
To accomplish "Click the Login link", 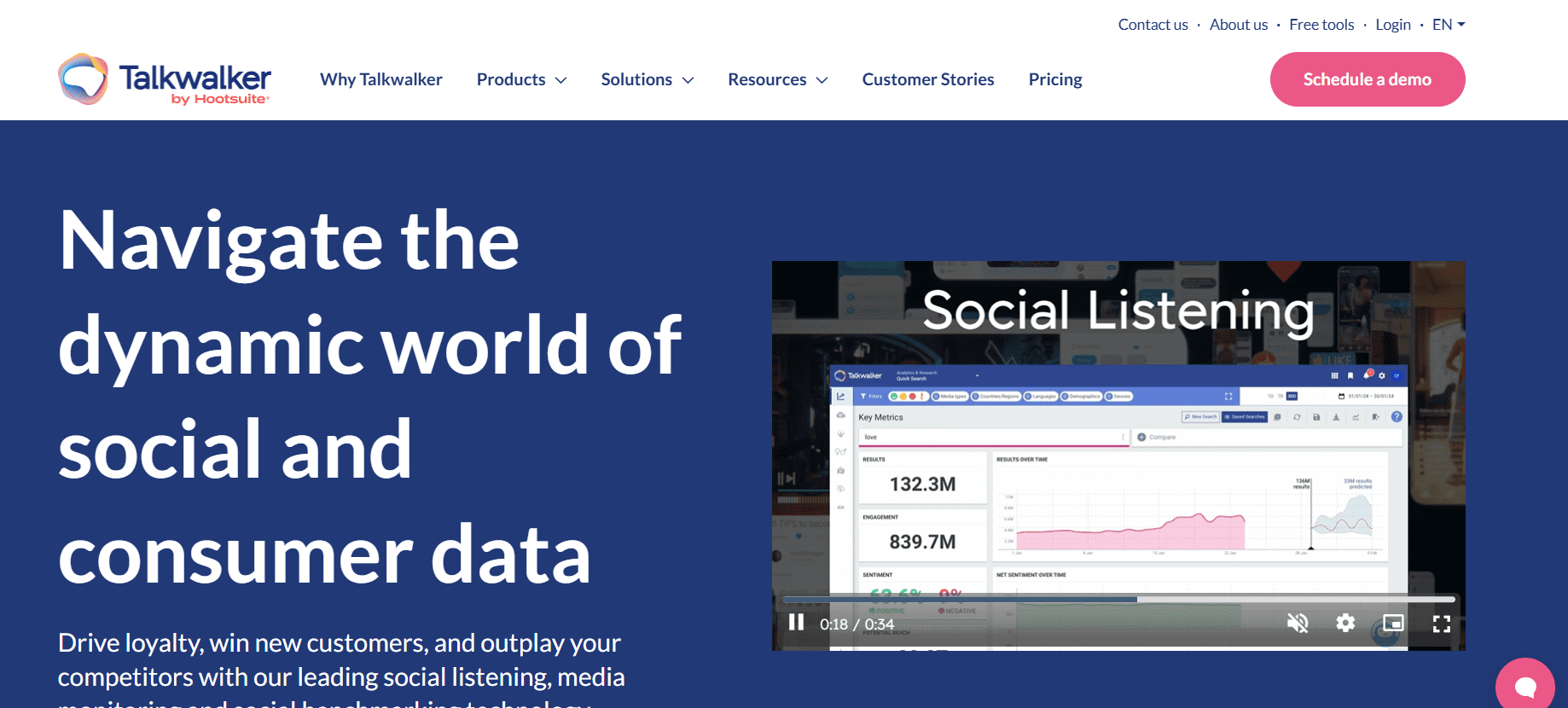I will 1392,25.
